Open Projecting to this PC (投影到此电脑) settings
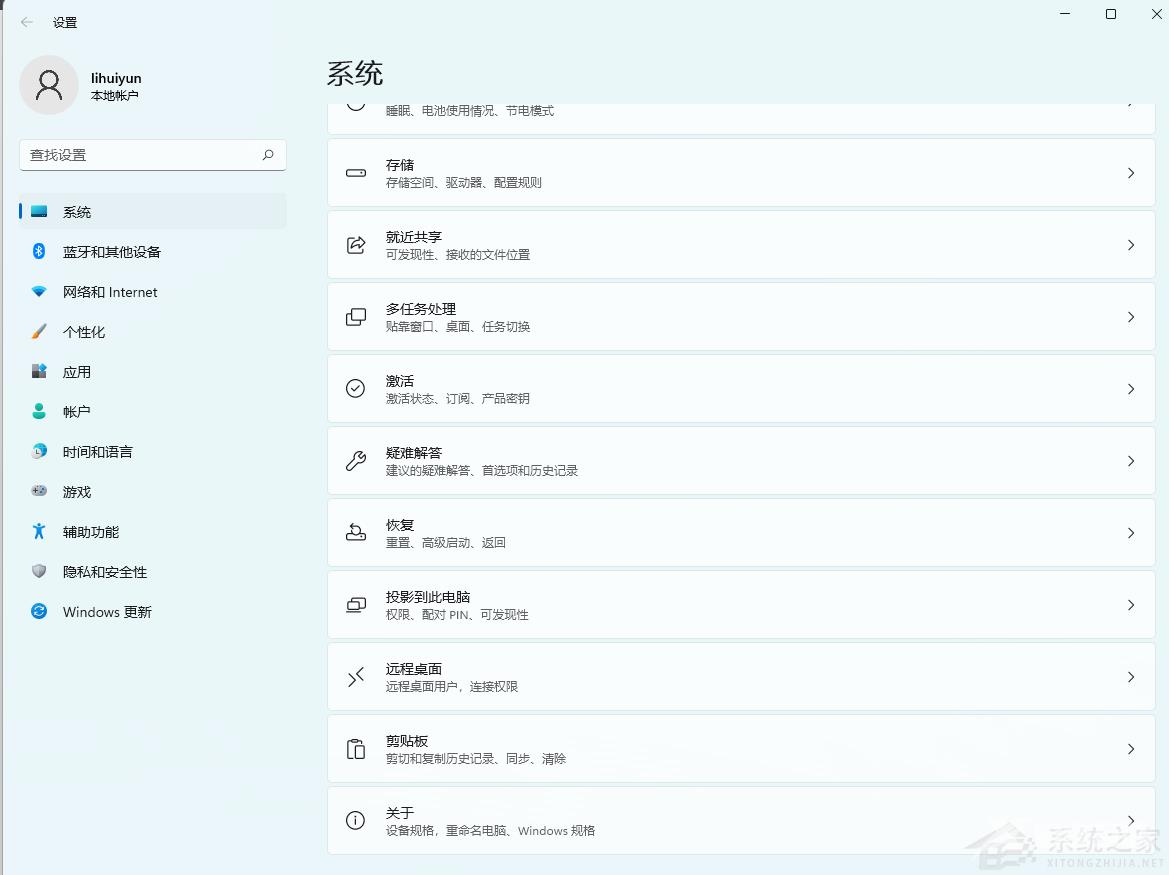 pyautogui.click(x=740, y=604)
